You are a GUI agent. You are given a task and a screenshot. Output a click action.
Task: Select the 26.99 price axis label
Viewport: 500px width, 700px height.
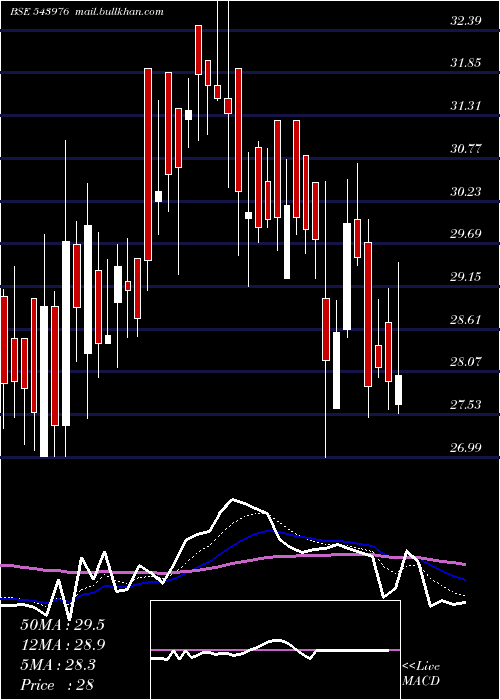pyautogui.click(x=466, y=447)
